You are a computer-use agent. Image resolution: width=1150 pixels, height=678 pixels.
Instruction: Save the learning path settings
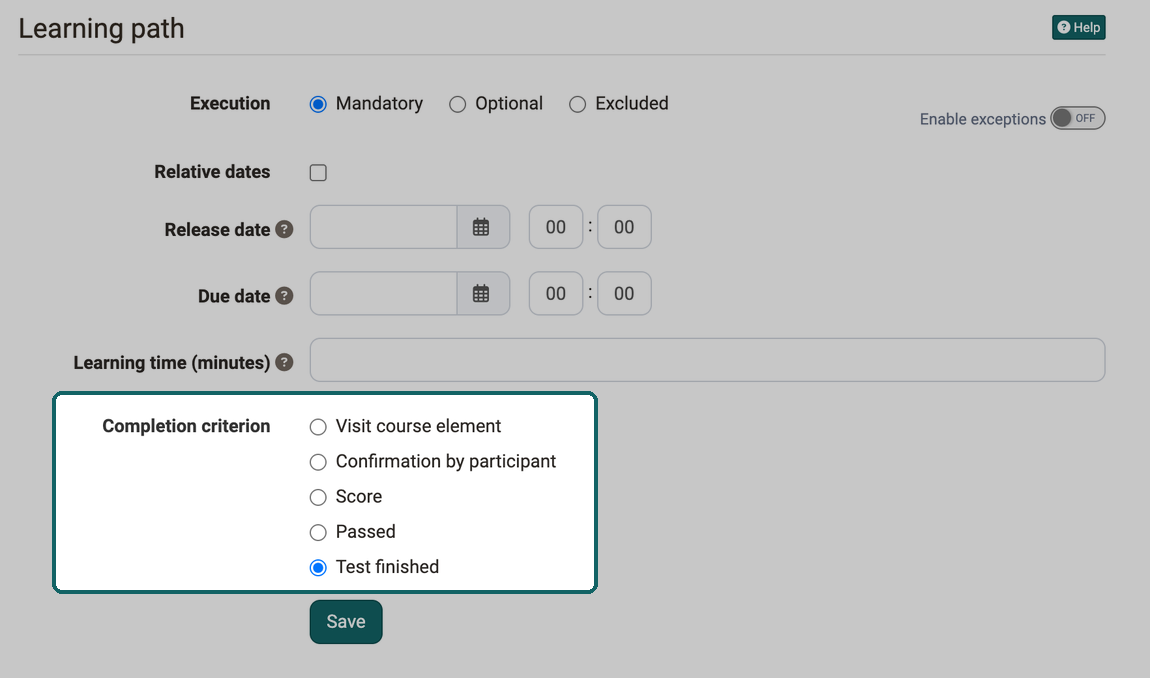(346, 622)
